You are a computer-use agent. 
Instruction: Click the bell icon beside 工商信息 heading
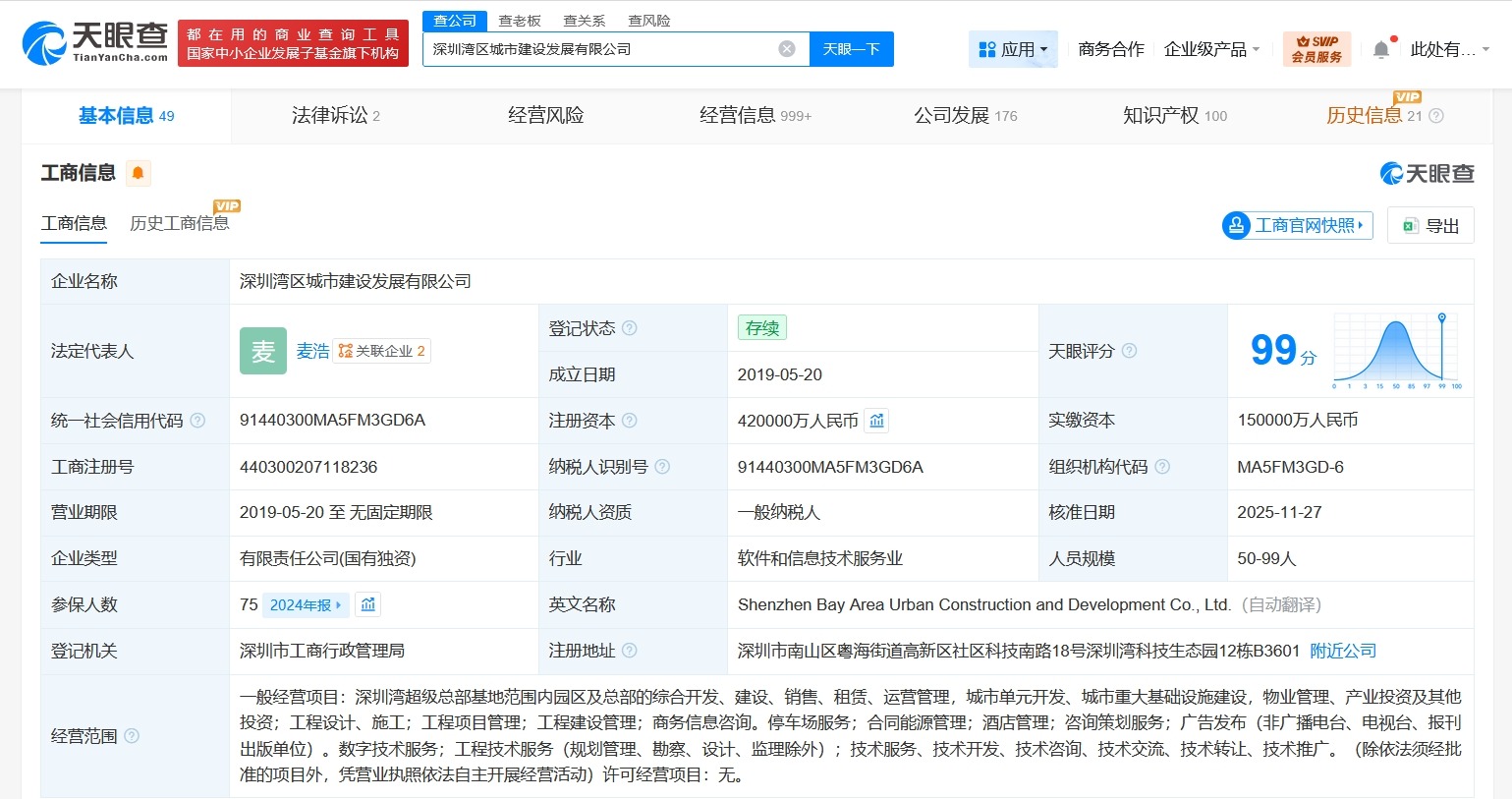[x=137, y=173]
